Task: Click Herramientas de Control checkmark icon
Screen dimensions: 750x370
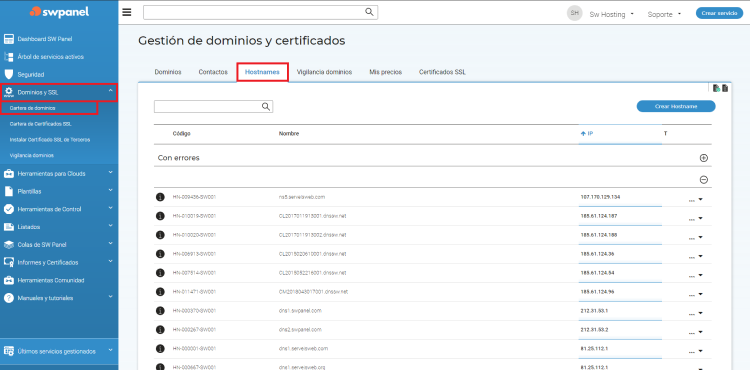Action: click(x=9, y=209)
